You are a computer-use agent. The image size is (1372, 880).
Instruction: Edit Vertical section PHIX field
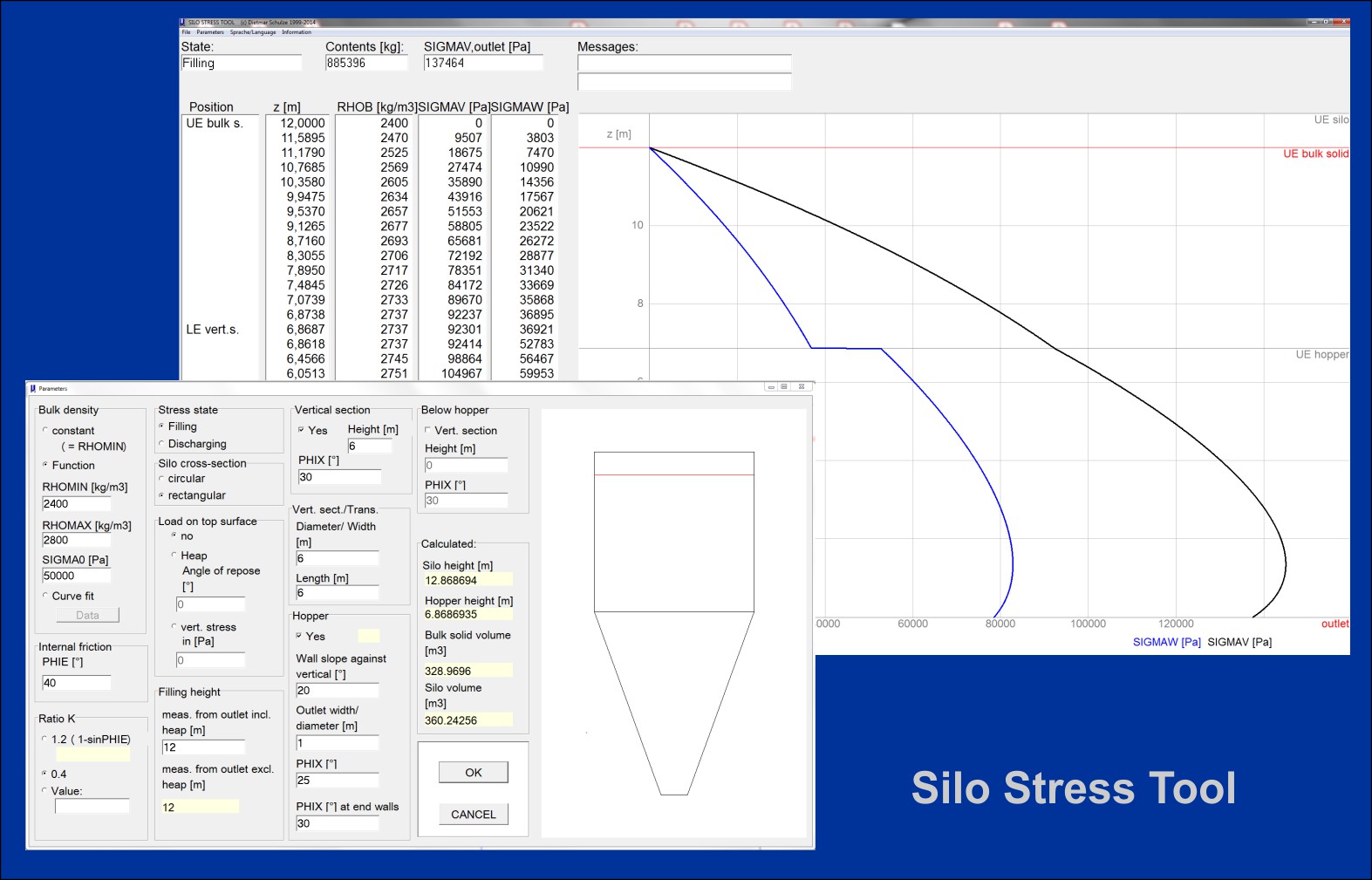pyautogui.click(x=339, y=477)
